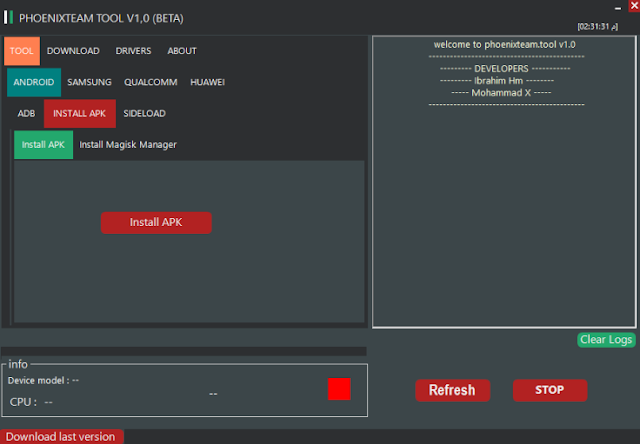Open the ADB section tab

point(26,113)
